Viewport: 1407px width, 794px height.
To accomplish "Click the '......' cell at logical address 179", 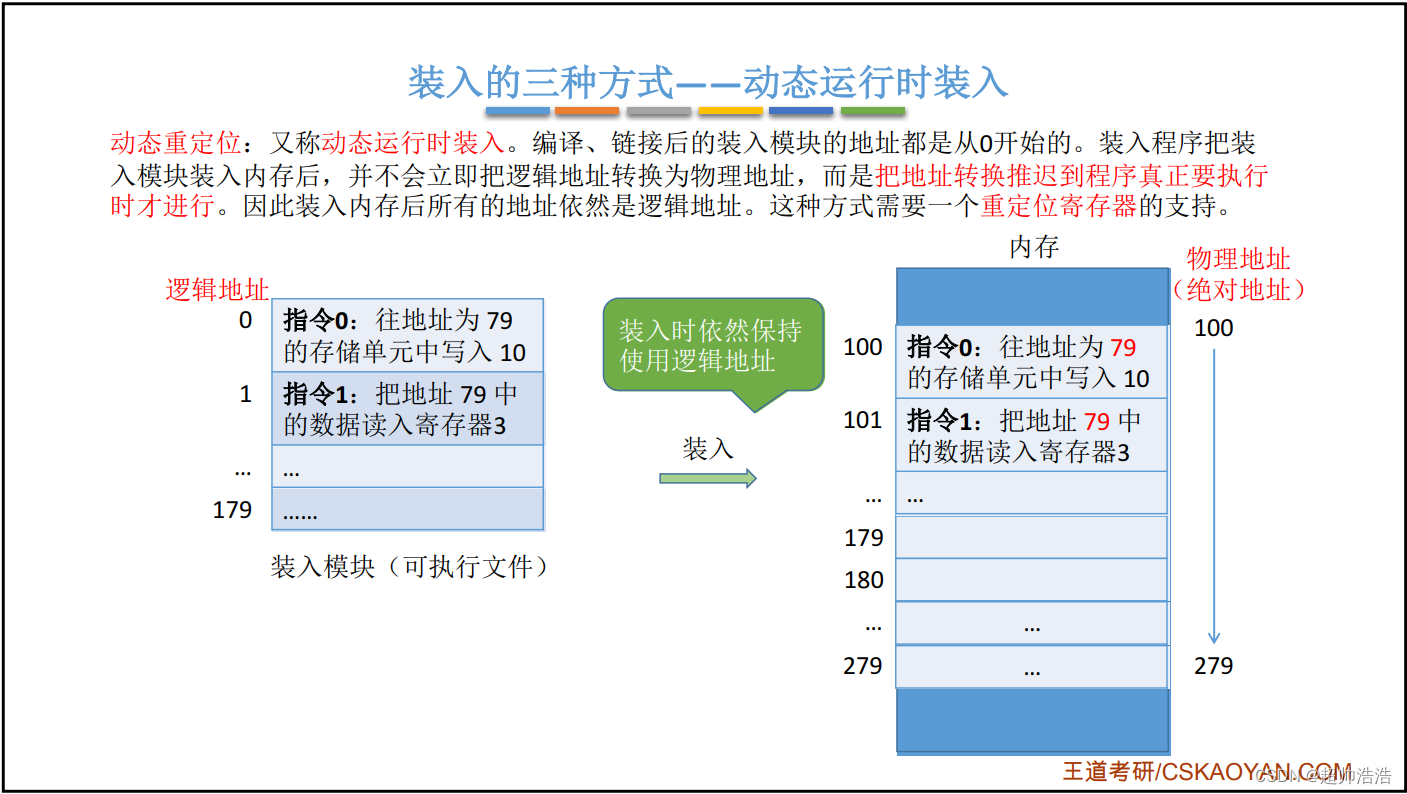I will point(408,509).
